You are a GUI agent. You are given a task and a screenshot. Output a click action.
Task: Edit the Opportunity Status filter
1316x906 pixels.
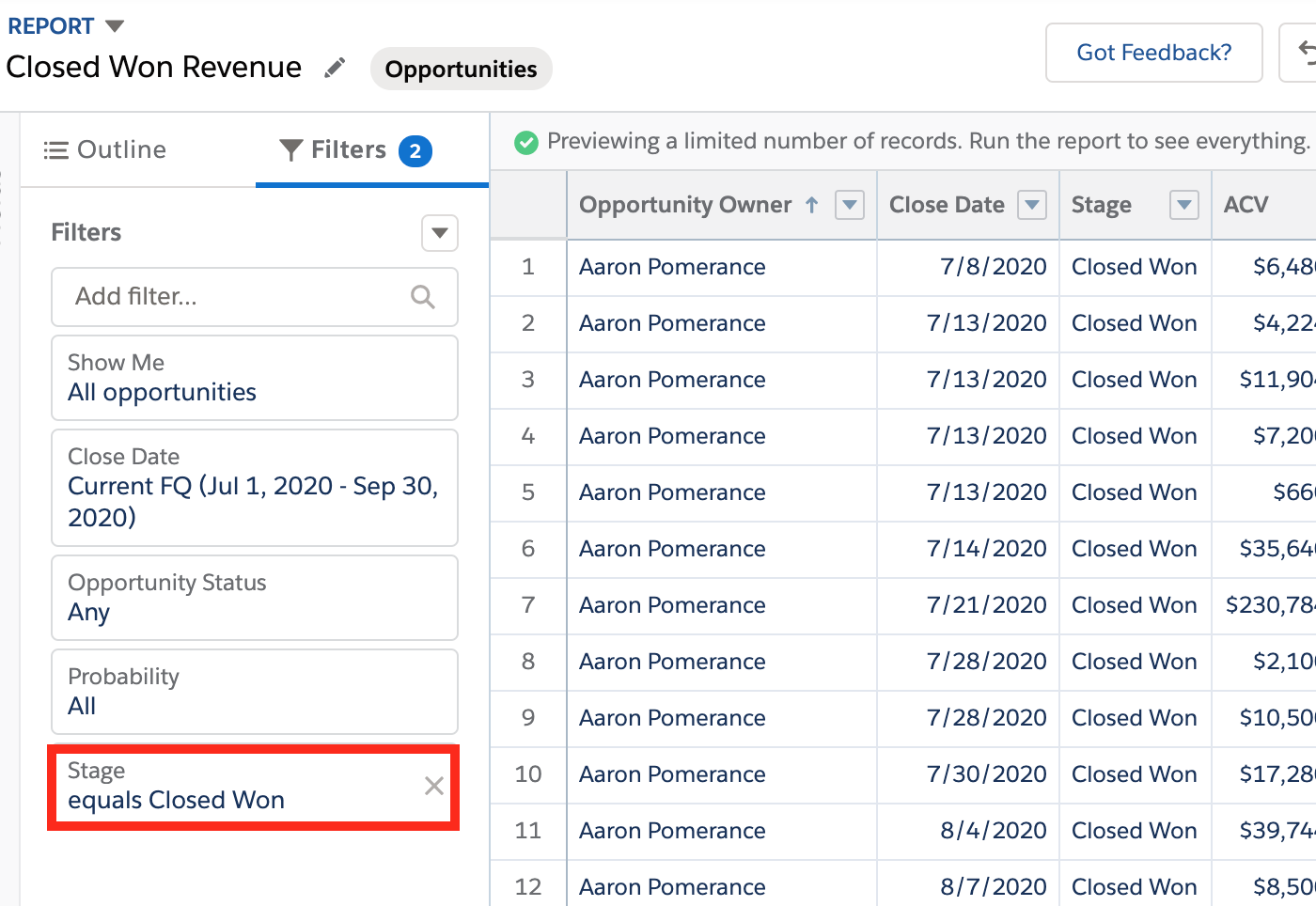[254, 598]
